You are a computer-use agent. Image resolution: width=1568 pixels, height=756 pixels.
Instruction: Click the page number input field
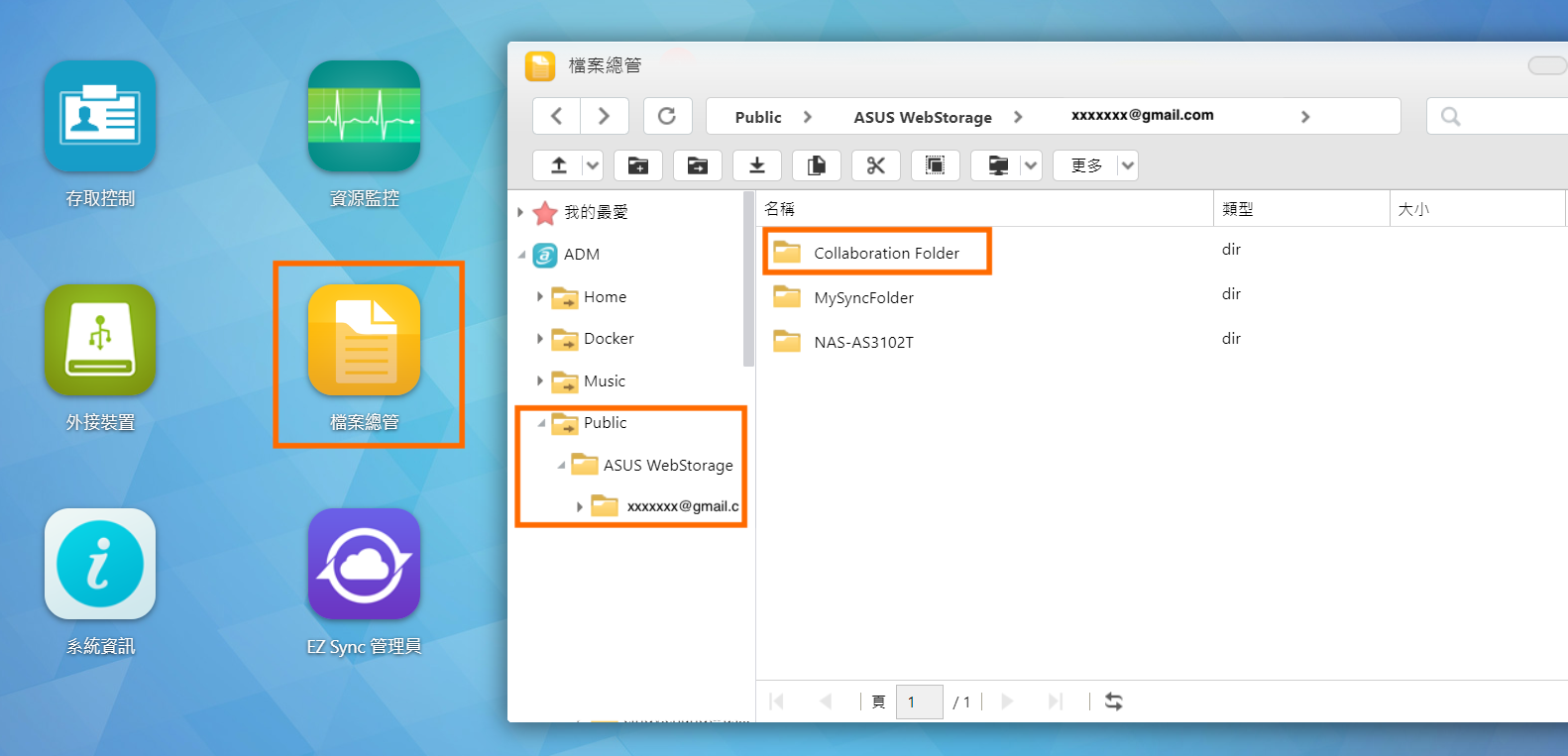coord(920,702)
